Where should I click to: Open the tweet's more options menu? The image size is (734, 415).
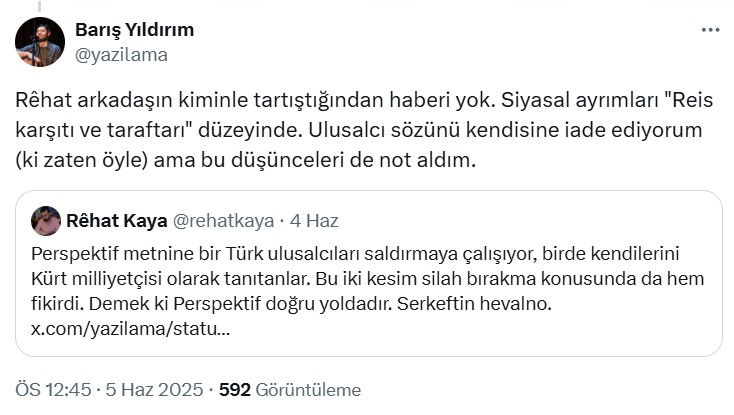[710, 30]
